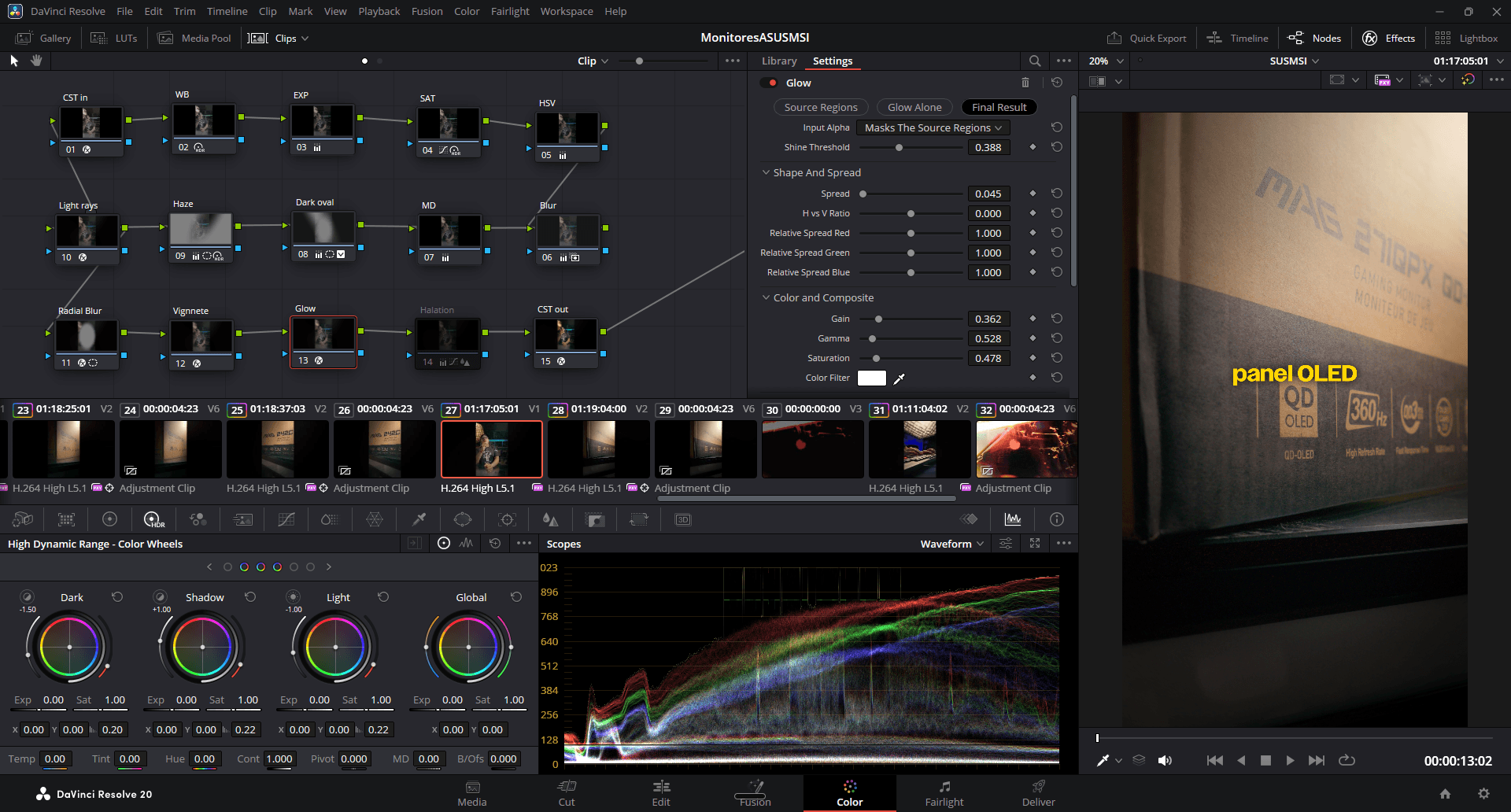Select the Source Regions output mode
This screenshot has height=812, width=1511.
[x=820, y=107]
